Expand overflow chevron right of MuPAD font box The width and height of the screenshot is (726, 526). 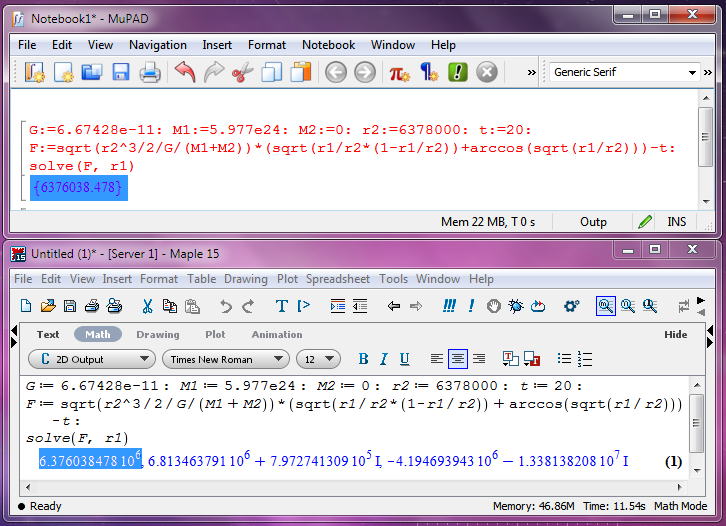click(x=708, y=73)
